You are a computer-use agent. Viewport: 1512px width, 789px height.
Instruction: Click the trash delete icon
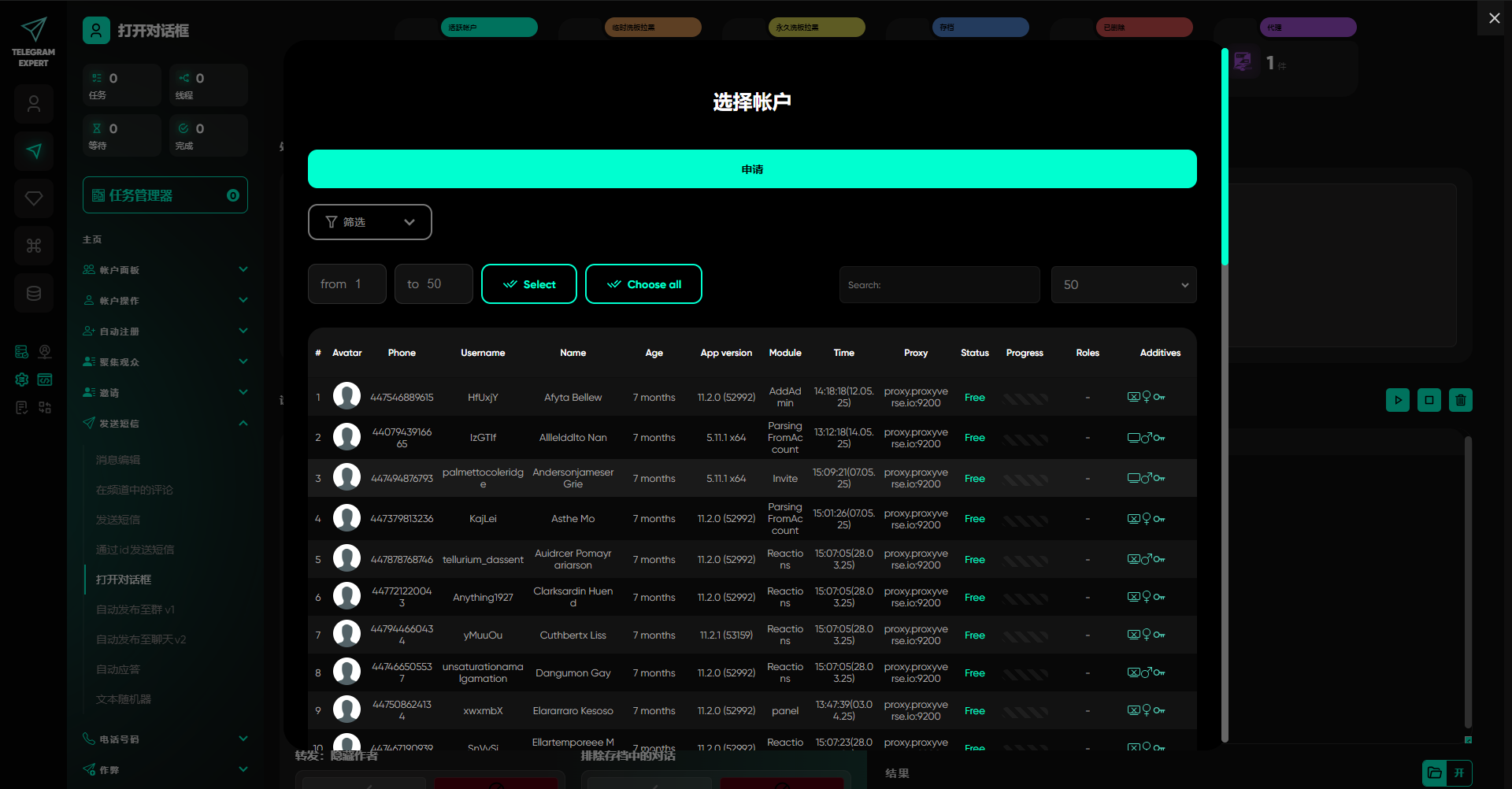[1460, 400]
